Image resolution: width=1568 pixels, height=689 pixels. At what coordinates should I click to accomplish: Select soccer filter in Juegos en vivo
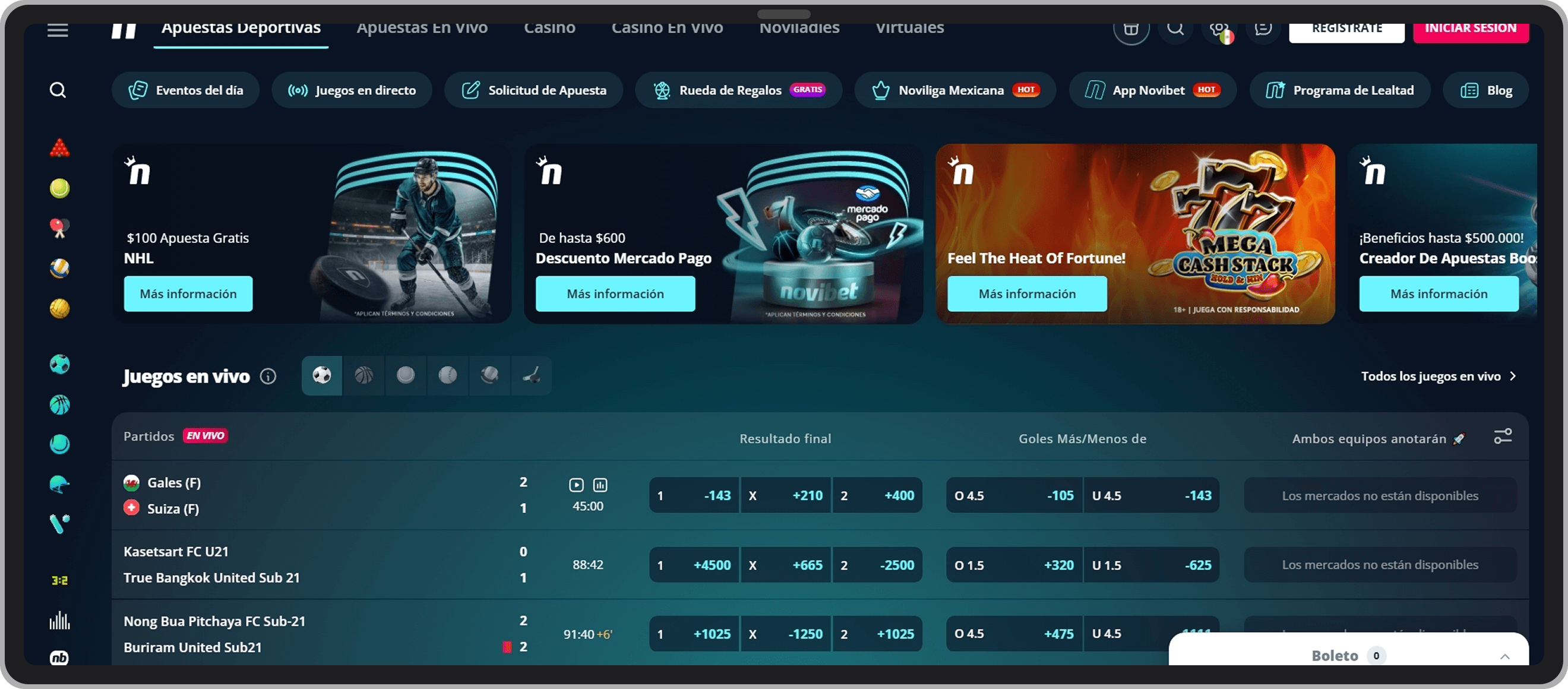pyautogui.click(x=322, y=375)
